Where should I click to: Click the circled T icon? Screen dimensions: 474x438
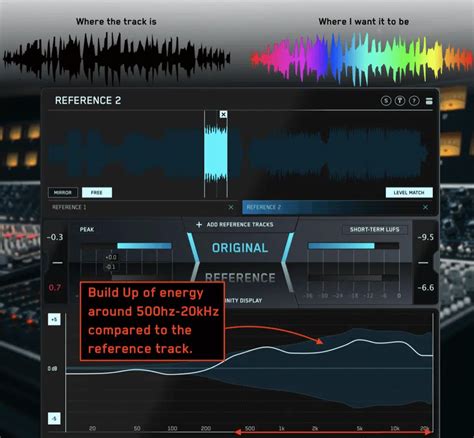click(x=400, y=101)
